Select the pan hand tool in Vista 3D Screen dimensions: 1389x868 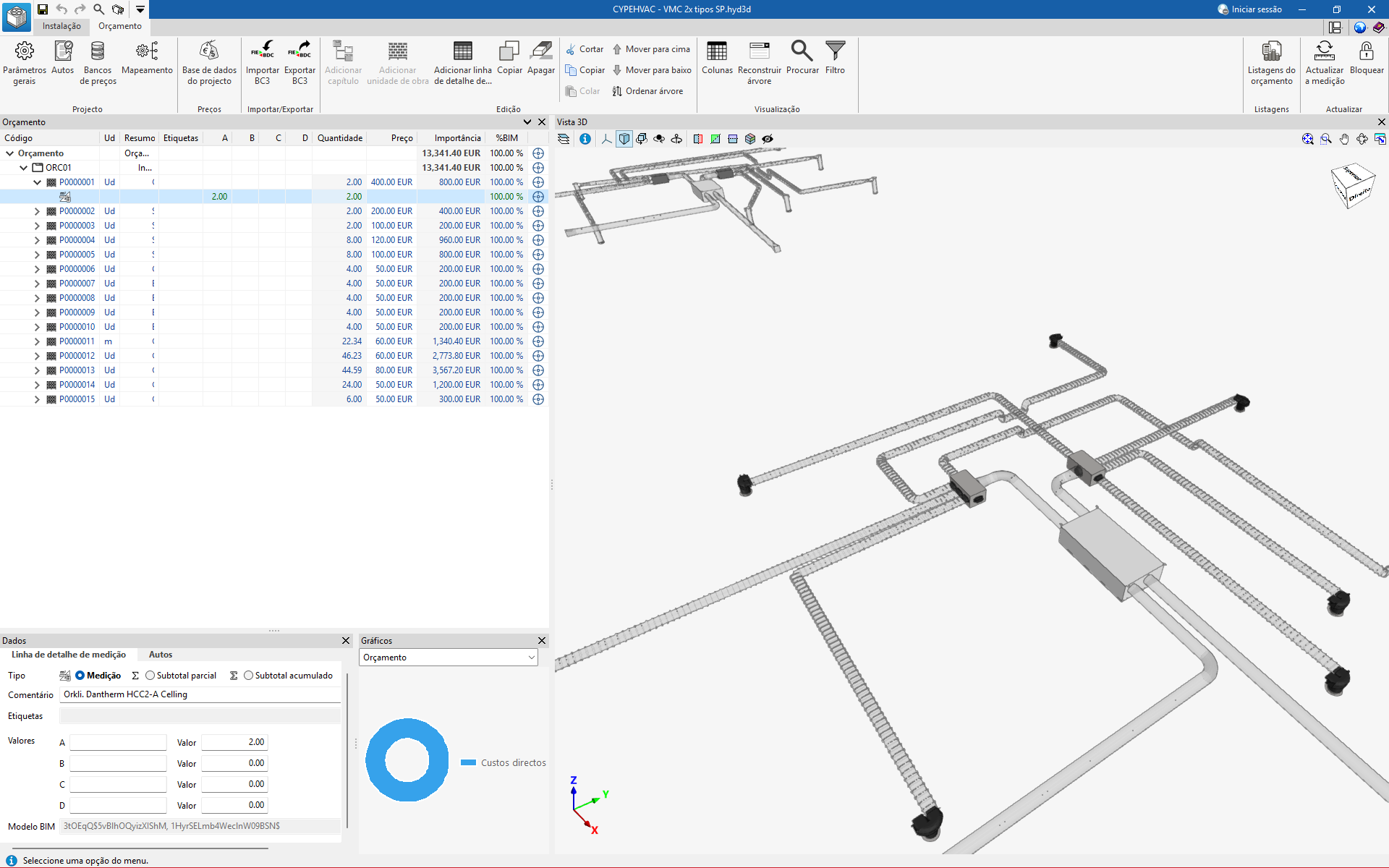point(1344,139)
